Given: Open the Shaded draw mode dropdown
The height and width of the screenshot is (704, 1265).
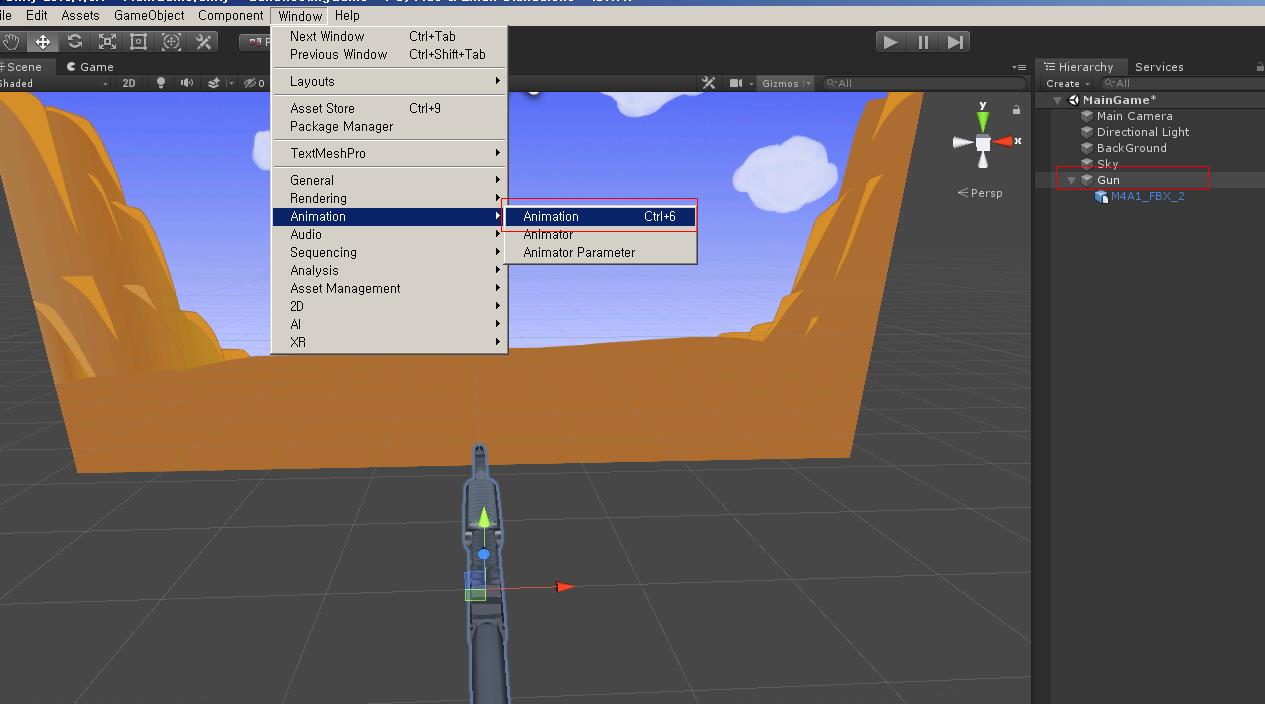Looking at the screenshot, I should [53, 84].
